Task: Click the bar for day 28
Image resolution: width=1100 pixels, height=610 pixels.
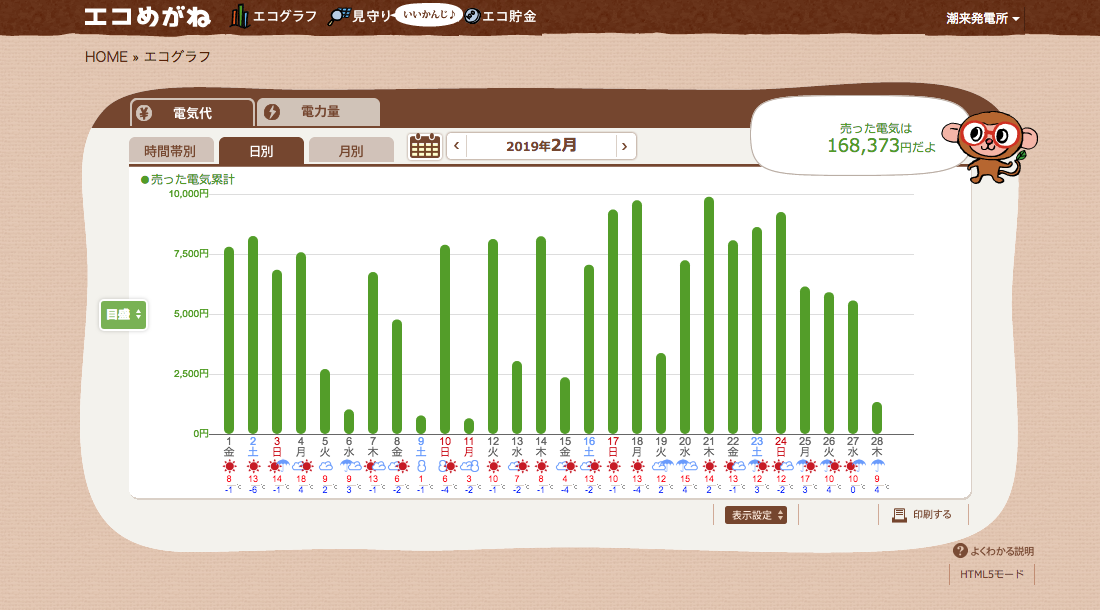Action: [877, 419]
